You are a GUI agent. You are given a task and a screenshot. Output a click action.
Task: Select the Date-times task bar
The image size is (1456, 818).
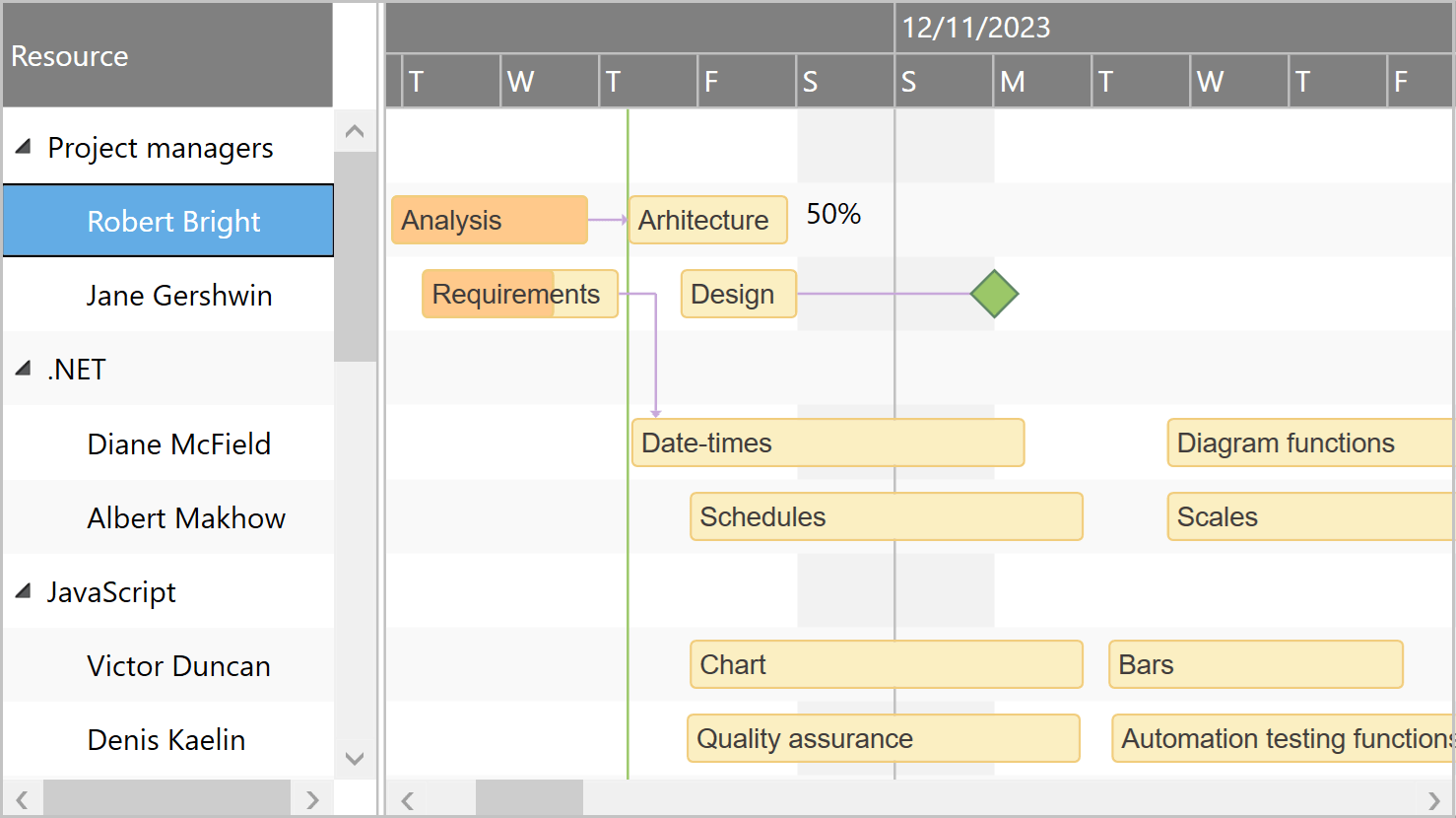[827, 443]
